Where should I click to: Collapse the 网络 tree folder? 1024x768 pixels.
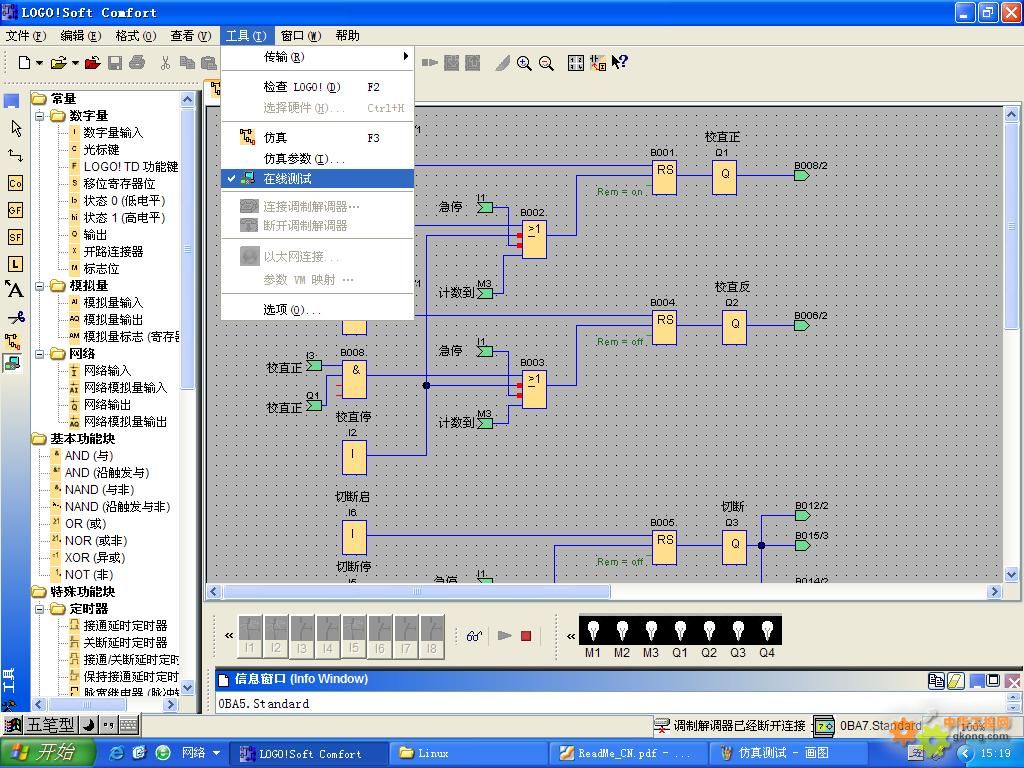(40, 354)
